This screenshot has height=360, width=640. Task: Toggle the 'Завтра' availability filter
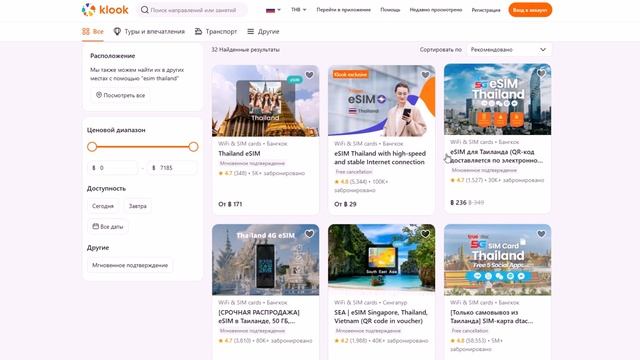(138, 206)
